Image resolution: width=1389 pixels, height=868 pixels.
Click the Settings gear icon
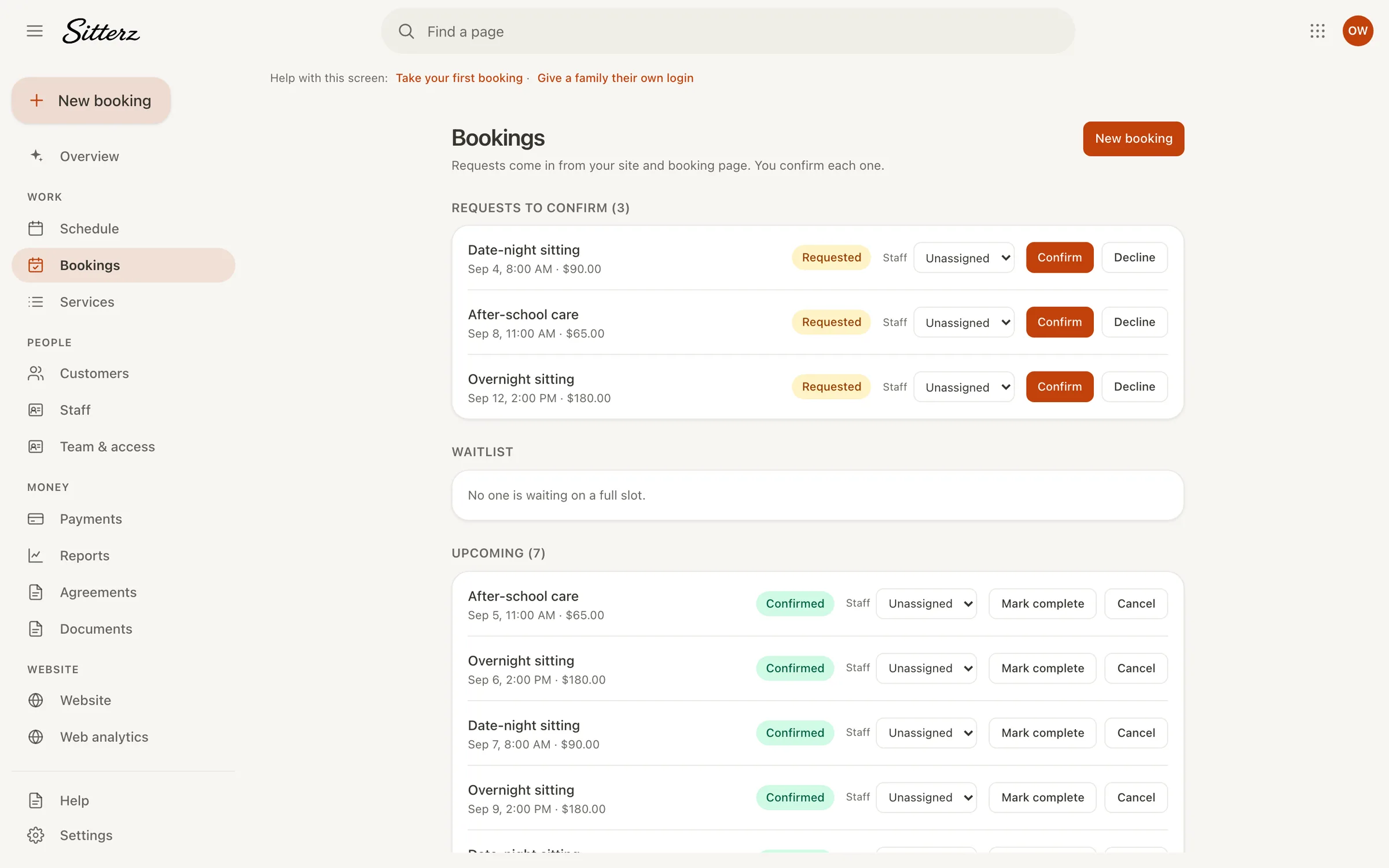point(36,835)
